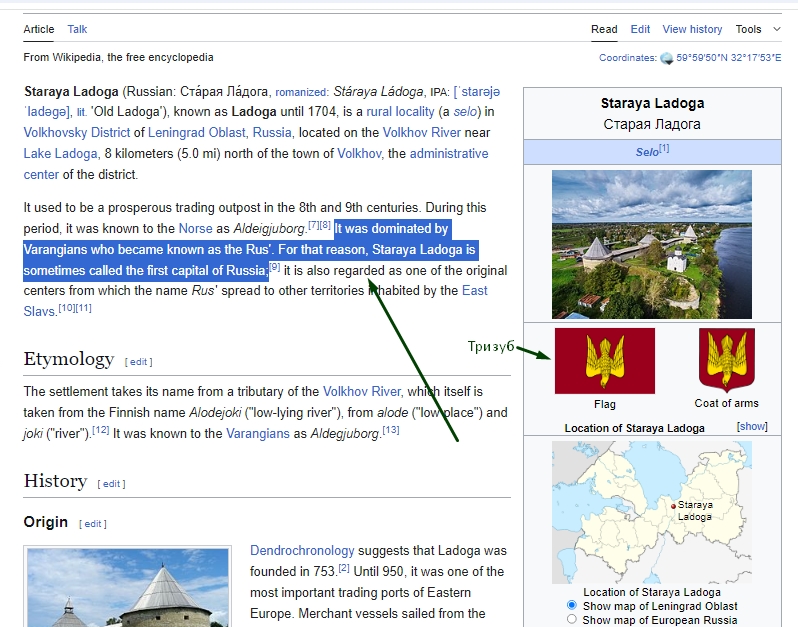Image resolution: width=798 pixels, height=627 pixels.
Task: Open the Edit tab
Action: (x=640, y=30)
